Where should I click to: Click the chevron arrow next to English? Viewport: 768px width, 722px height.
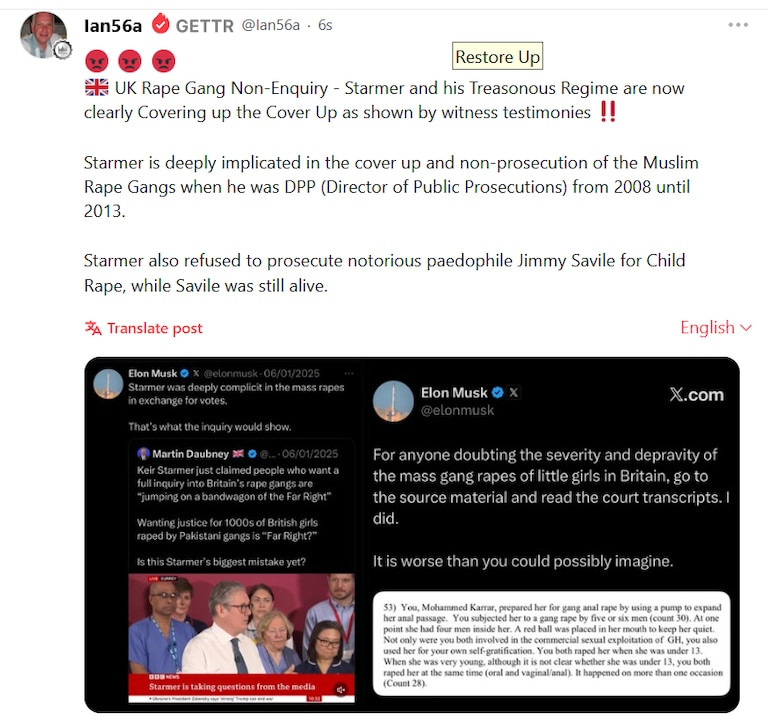(746, 328)
